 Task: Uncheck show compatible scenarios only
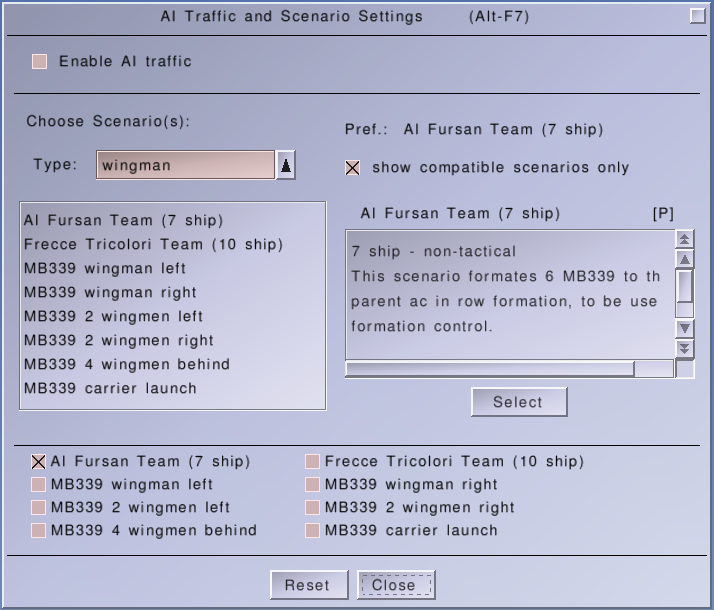(x=352, y=168)
